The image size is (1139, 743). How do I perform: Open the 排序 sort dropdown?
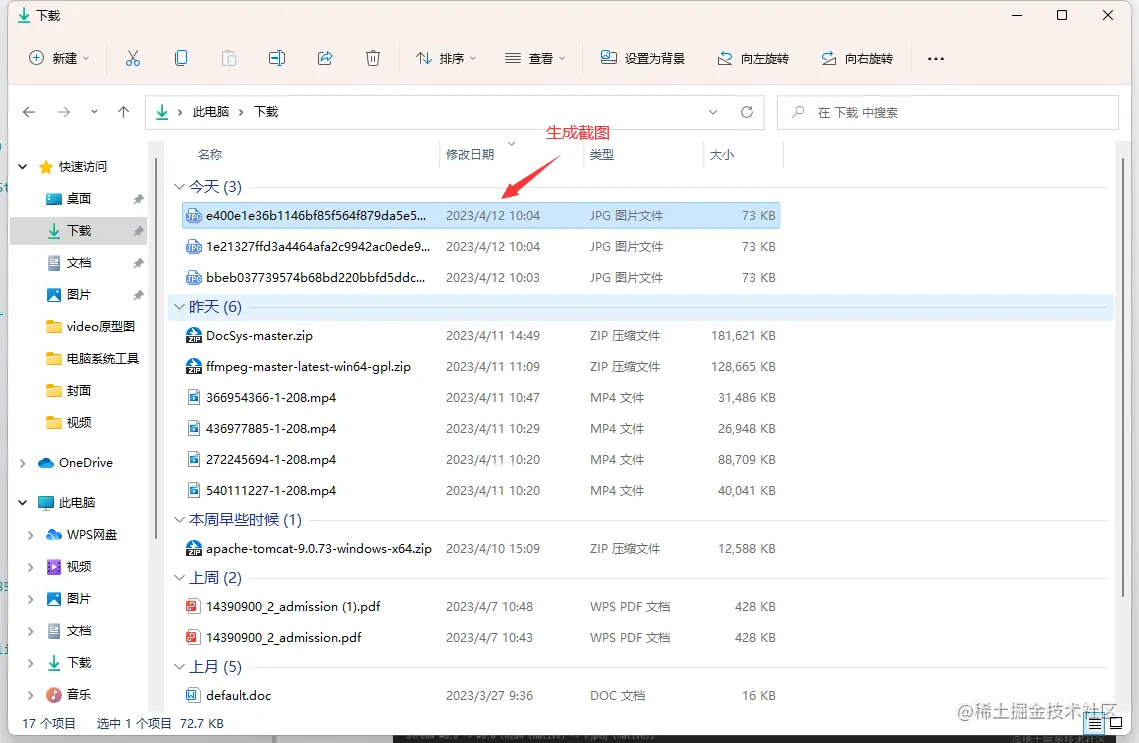445,58
